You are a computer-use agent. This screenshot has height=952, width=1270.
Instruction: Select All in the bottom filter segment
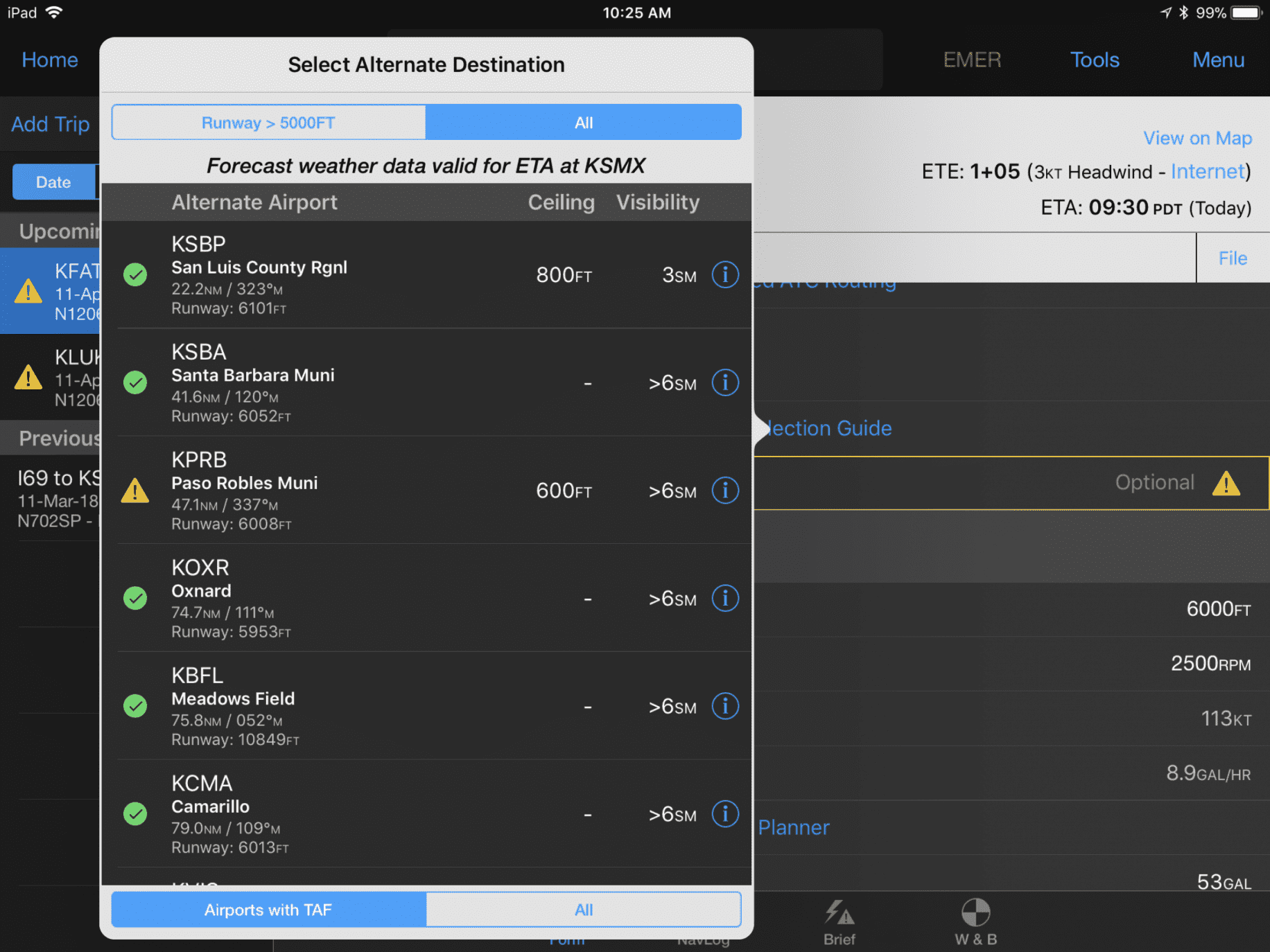point(584,910)
